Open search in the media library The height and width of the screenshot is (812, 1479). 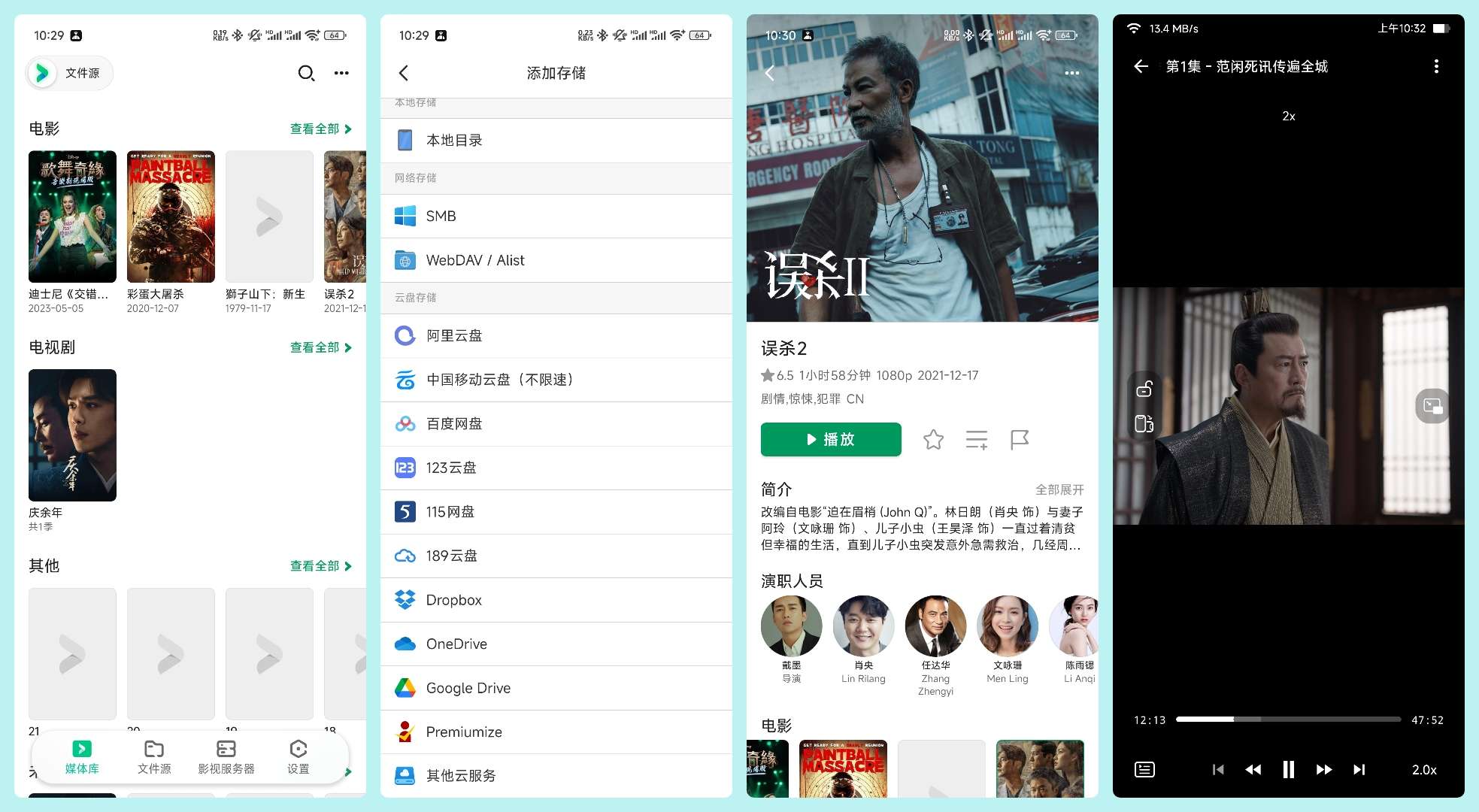pyautogui.click(x=306, y=73)
